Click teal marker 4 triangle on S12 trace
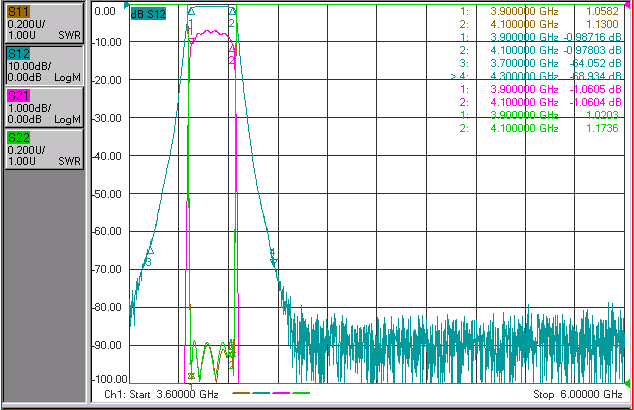Screen dimensions: 634x410 click(274, 263)
